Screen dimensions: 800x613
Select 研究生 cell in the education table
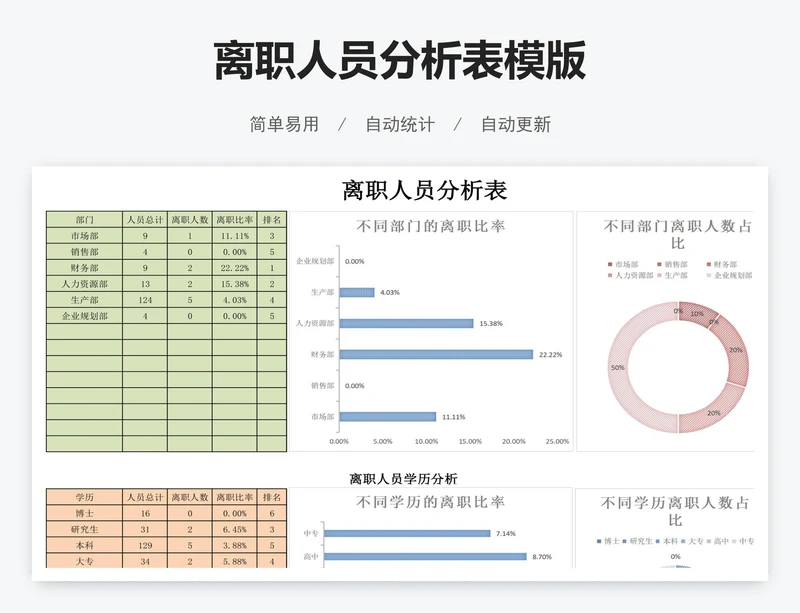[84, 529]
